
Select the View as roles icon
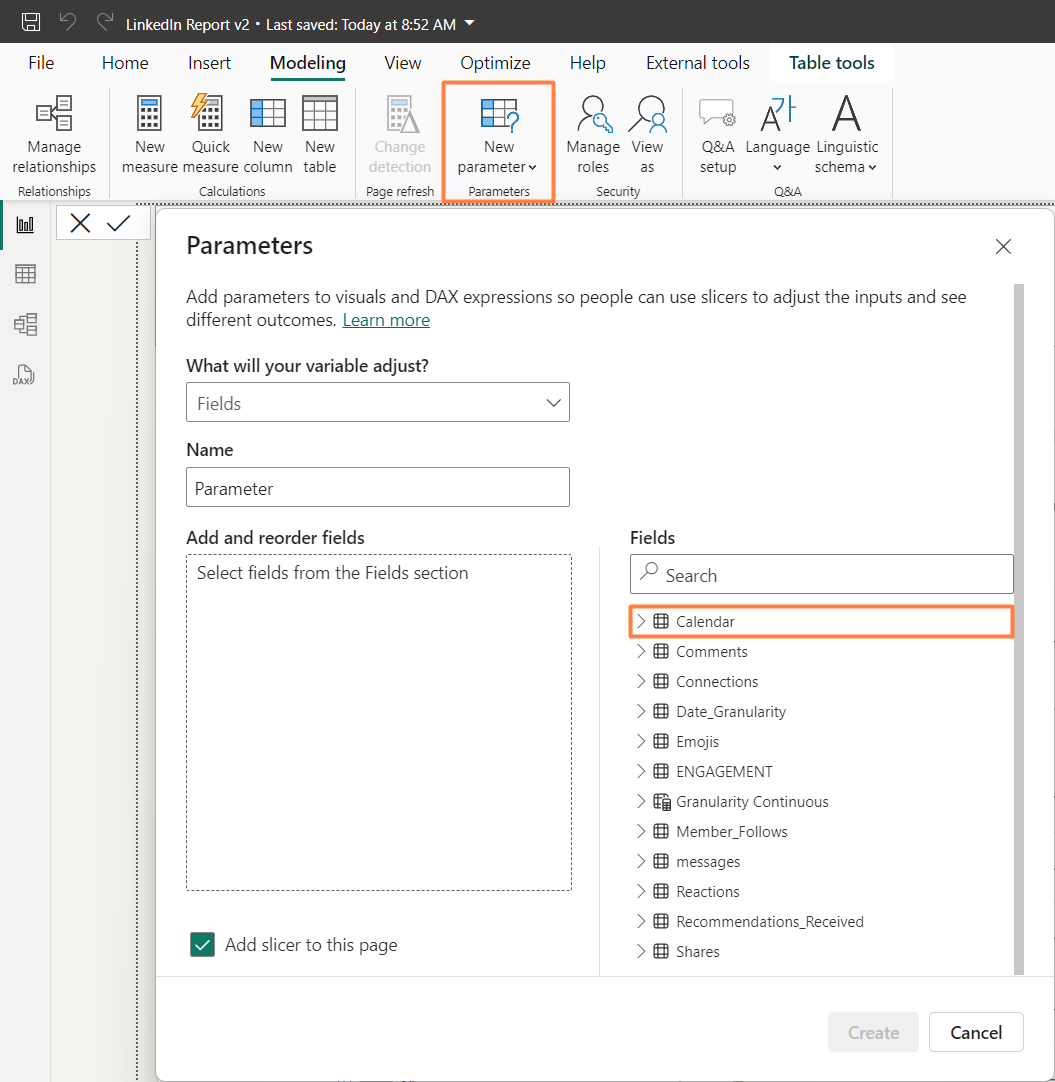647,135
